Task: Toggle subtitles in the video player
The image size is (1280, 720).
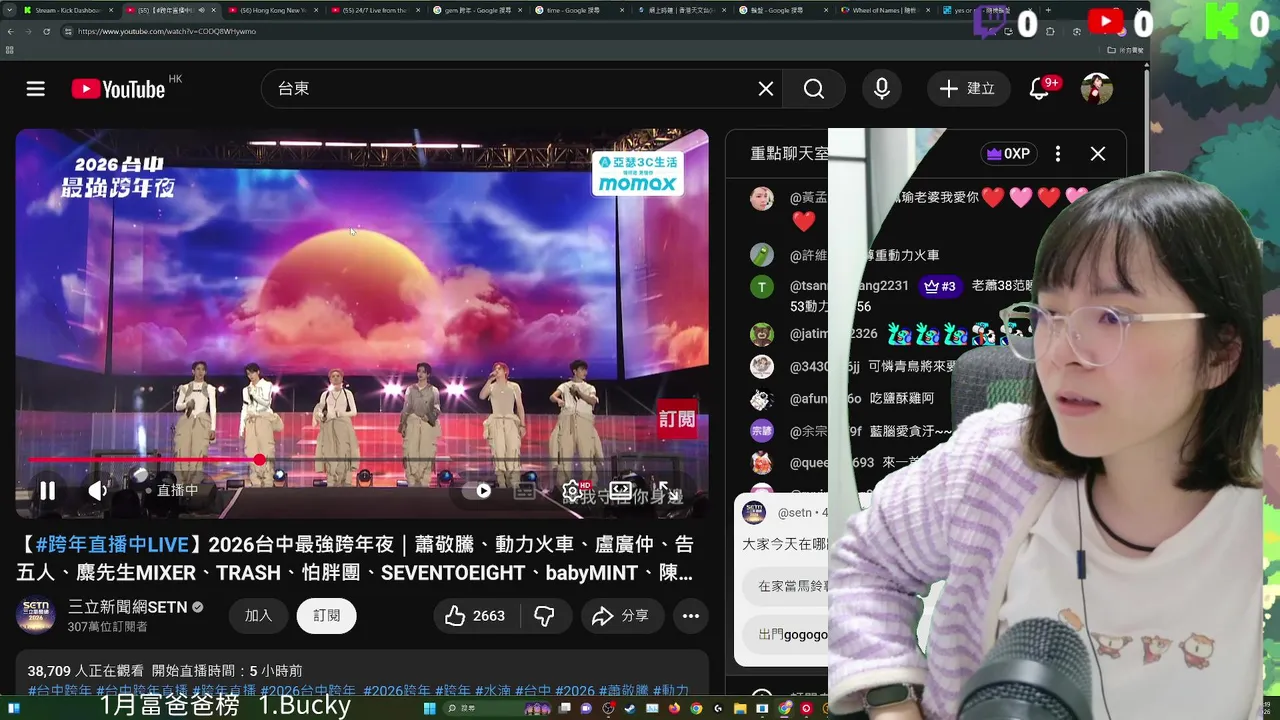Action: 525,491
